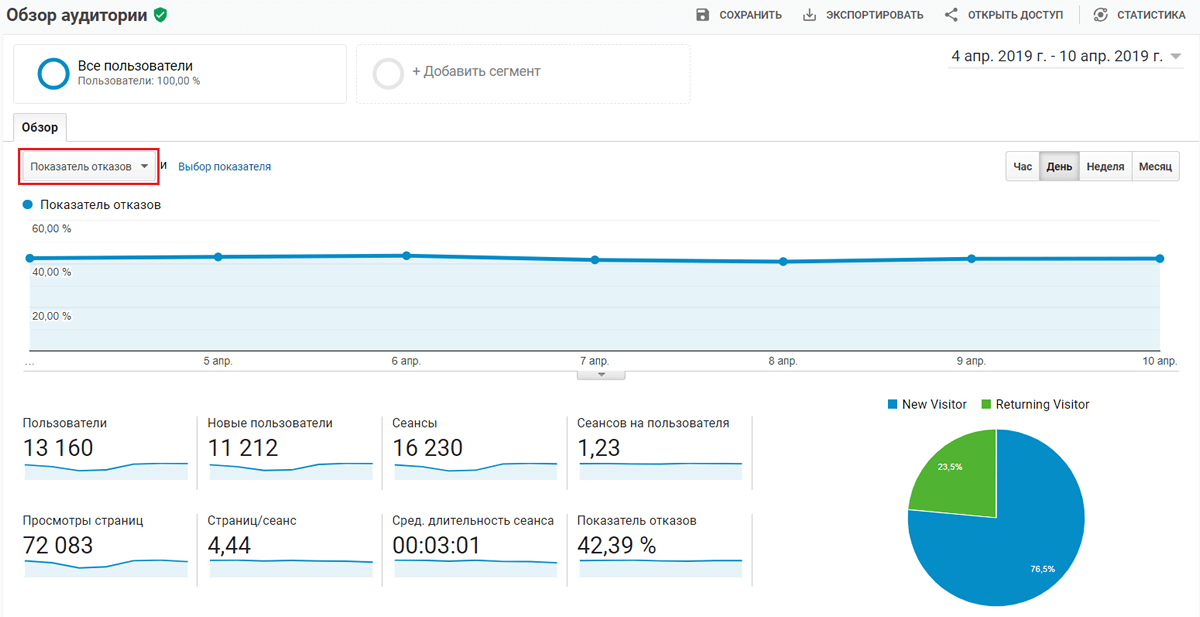1200x617 pixels.
Task: Switch chart granularity to Час
Action: pyautogui.click(x=1022, y=167)
